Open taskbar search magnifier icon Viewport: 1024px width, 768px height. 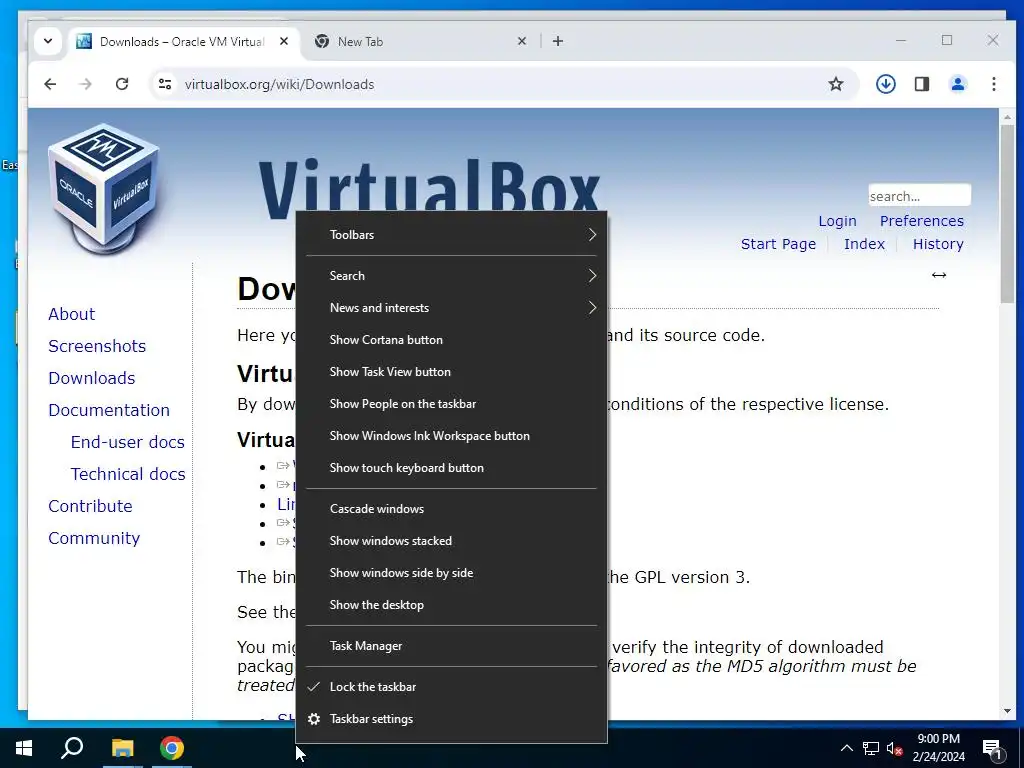pos(72,748)
